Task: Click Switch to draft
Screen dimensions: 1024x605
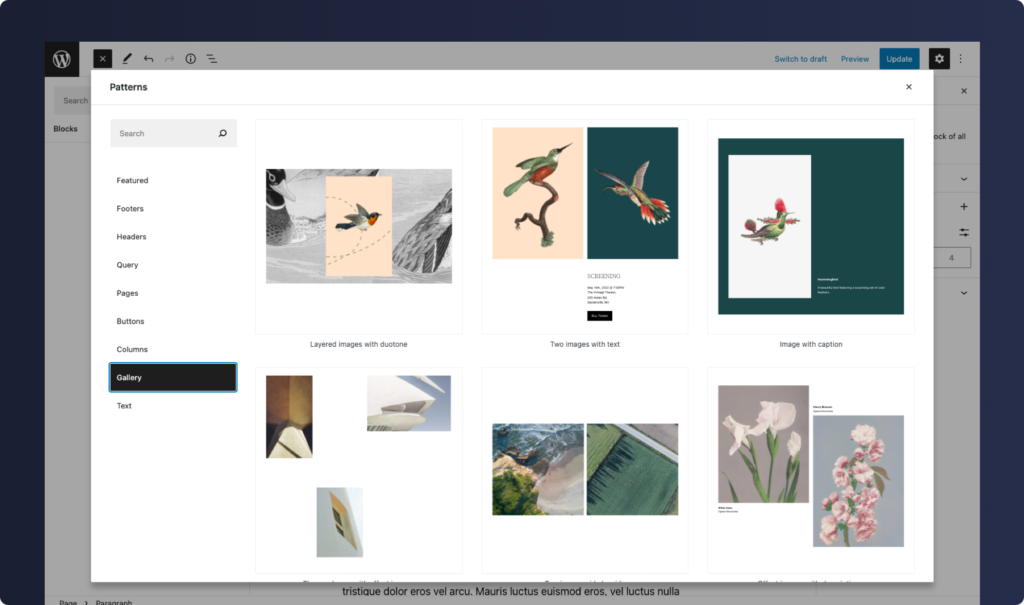Action: click(x=801, y=59)
